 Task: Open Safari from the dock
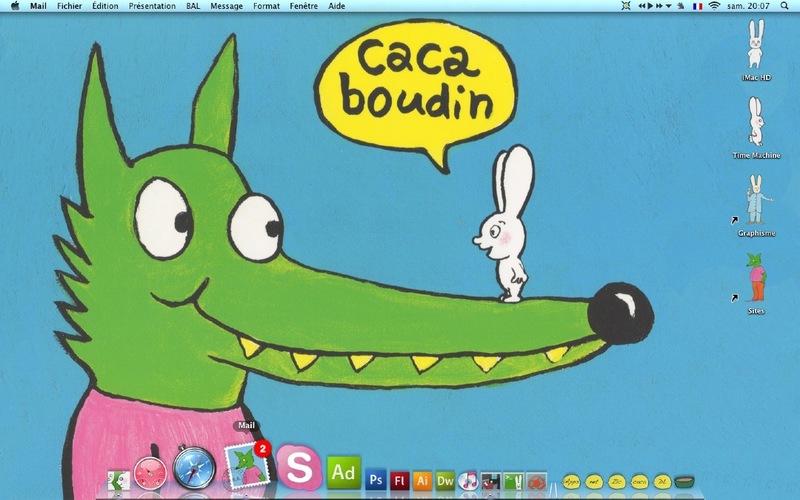194,467
